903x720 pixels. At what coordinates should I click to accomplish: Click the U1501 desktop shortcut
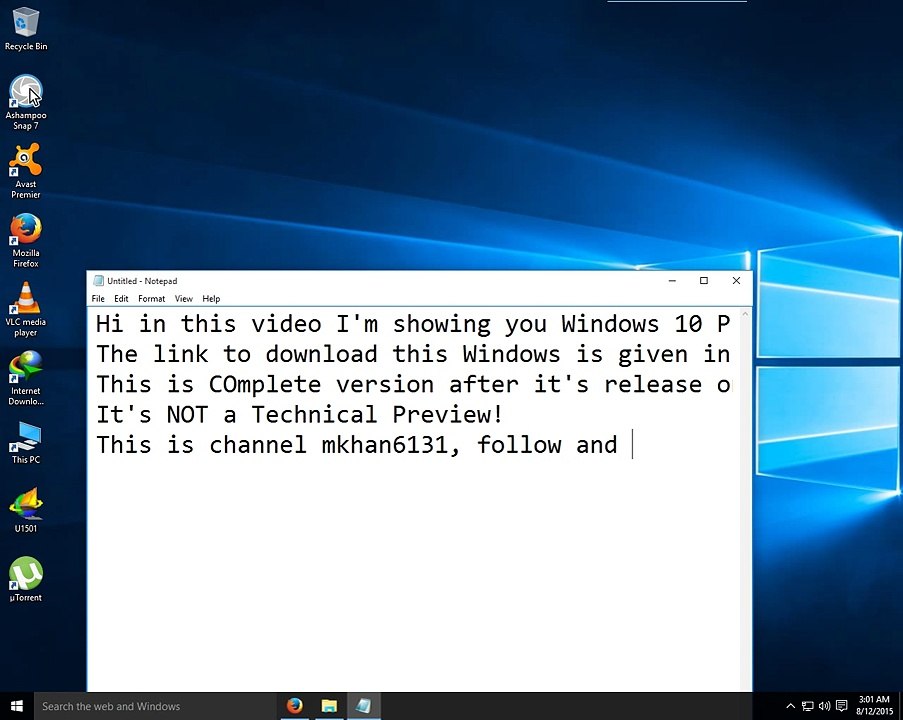26,510
